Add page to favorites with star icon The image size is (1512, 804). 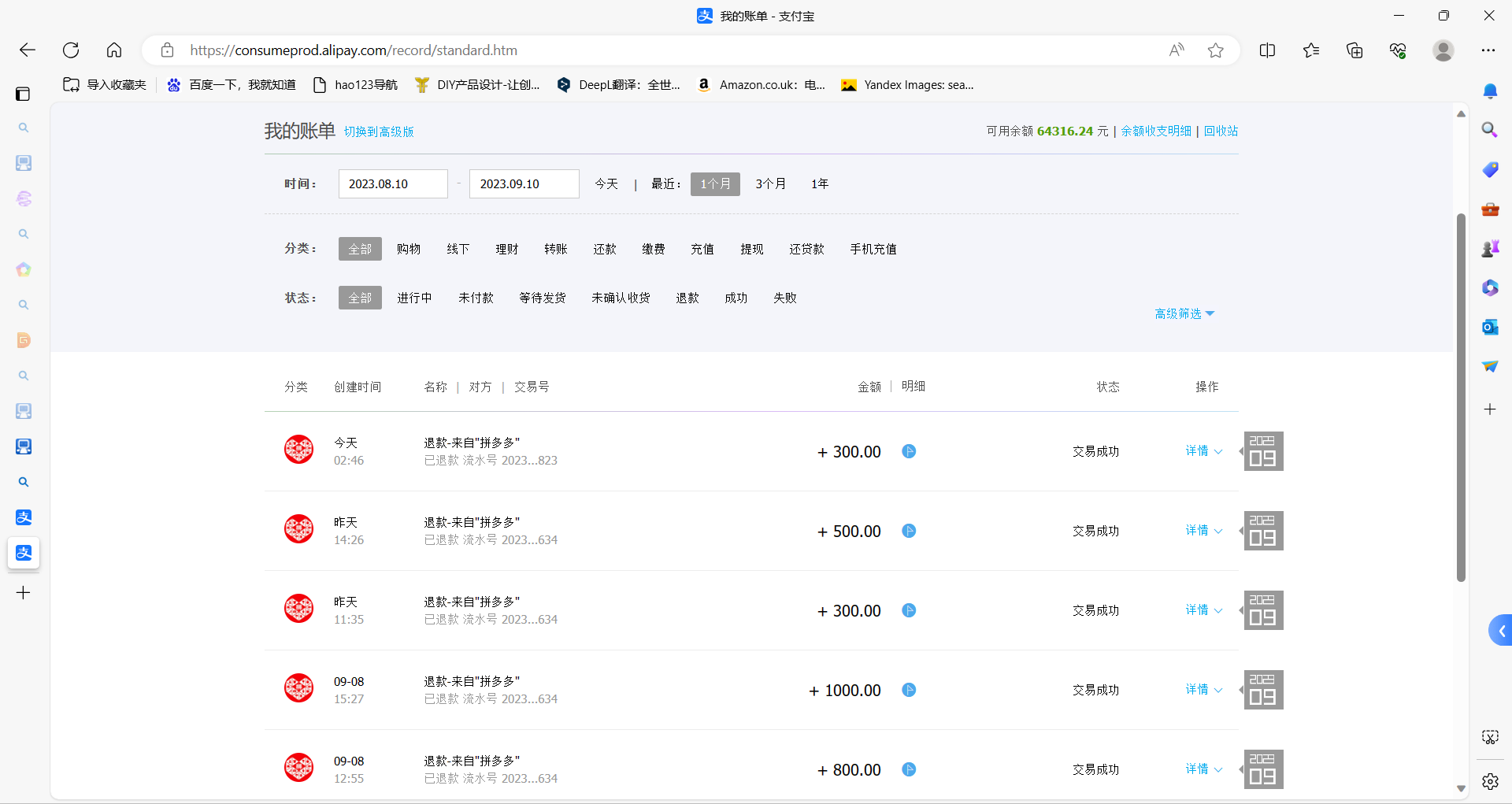coord(1216,50)
